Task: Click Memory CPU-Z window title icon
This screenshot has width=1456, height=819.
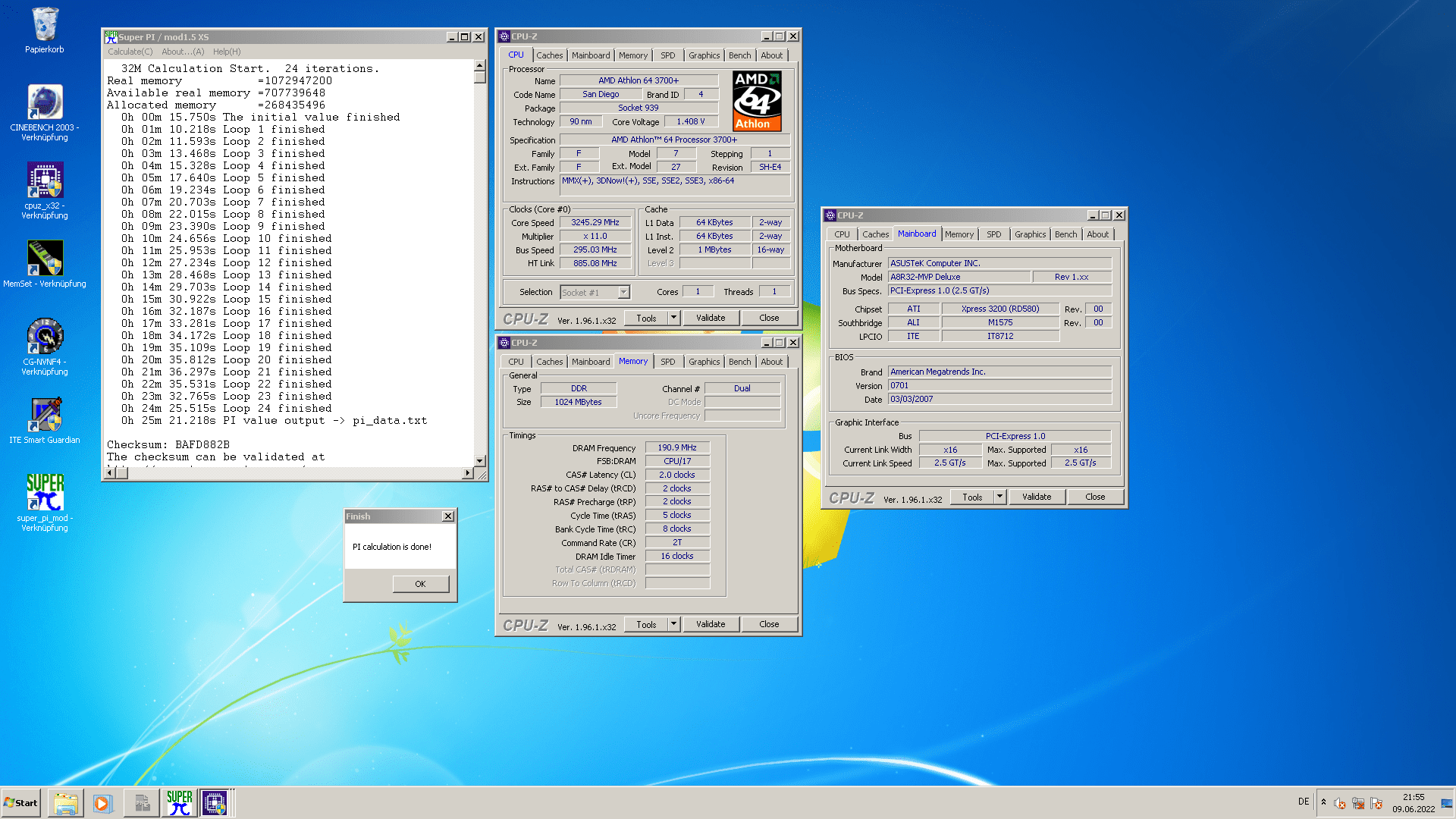Action: coord(504,343)
